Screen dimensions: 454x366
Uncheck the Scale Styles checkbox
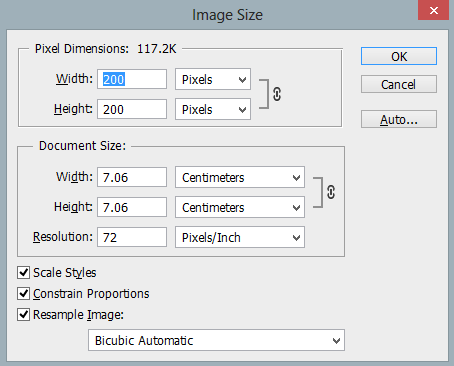pos(23,272)
